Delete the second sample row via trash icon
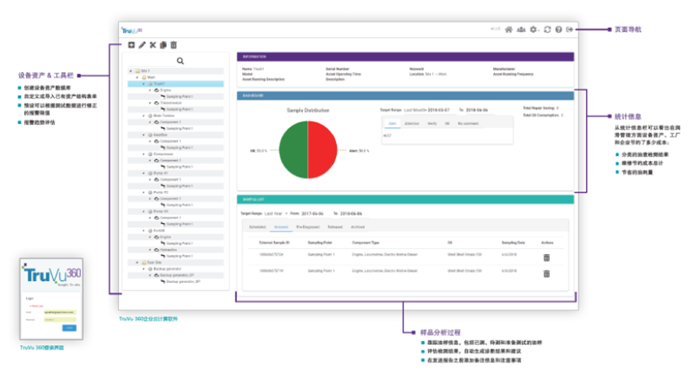The width and height of the screenshot is (692, 381). pos(546,274)
